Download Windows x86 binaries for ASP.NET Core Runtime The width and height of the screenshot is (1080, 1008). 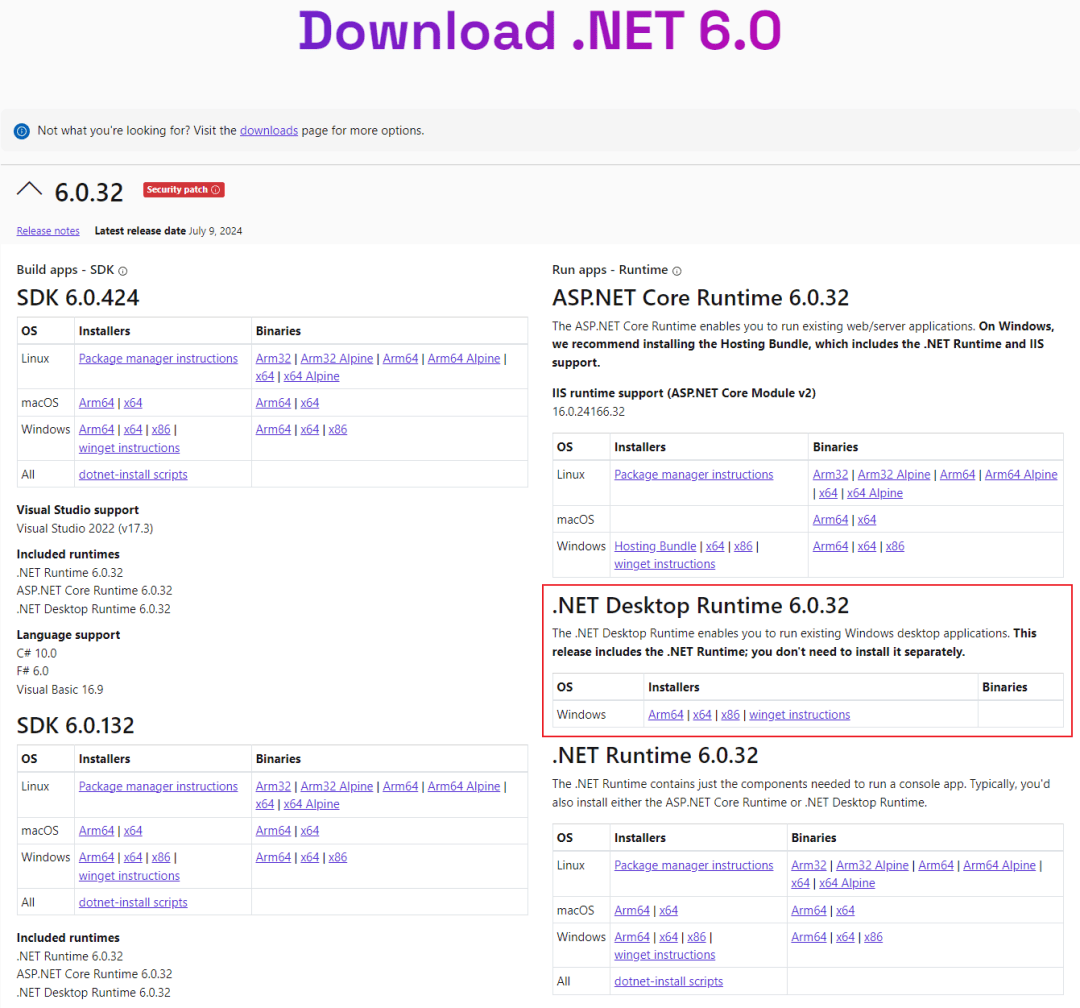[x=894, y=546]
